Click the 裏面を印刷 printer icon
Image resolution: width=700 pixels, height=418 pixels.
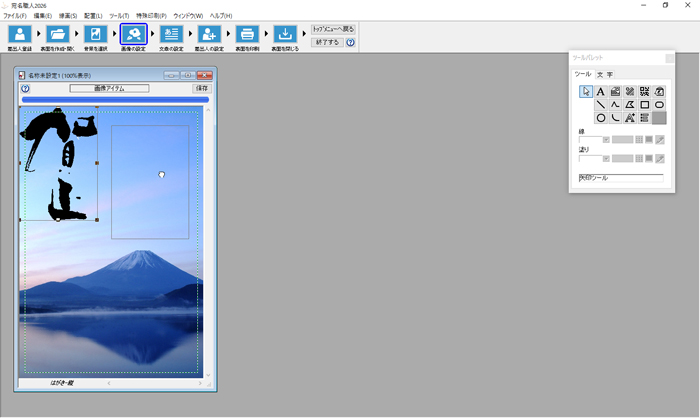click(247, 35)
